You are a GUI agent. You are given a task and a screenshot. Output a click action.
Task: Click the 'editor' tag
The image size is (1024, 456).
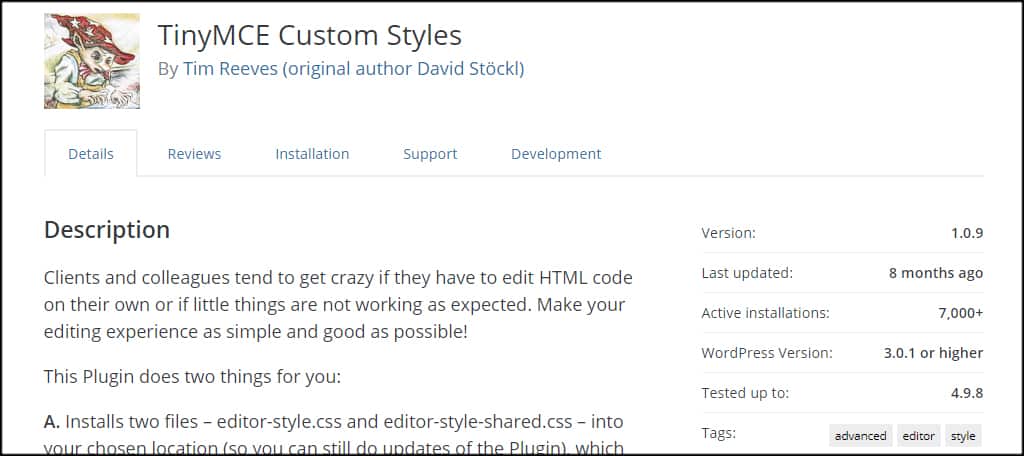(x=918, y=436)
